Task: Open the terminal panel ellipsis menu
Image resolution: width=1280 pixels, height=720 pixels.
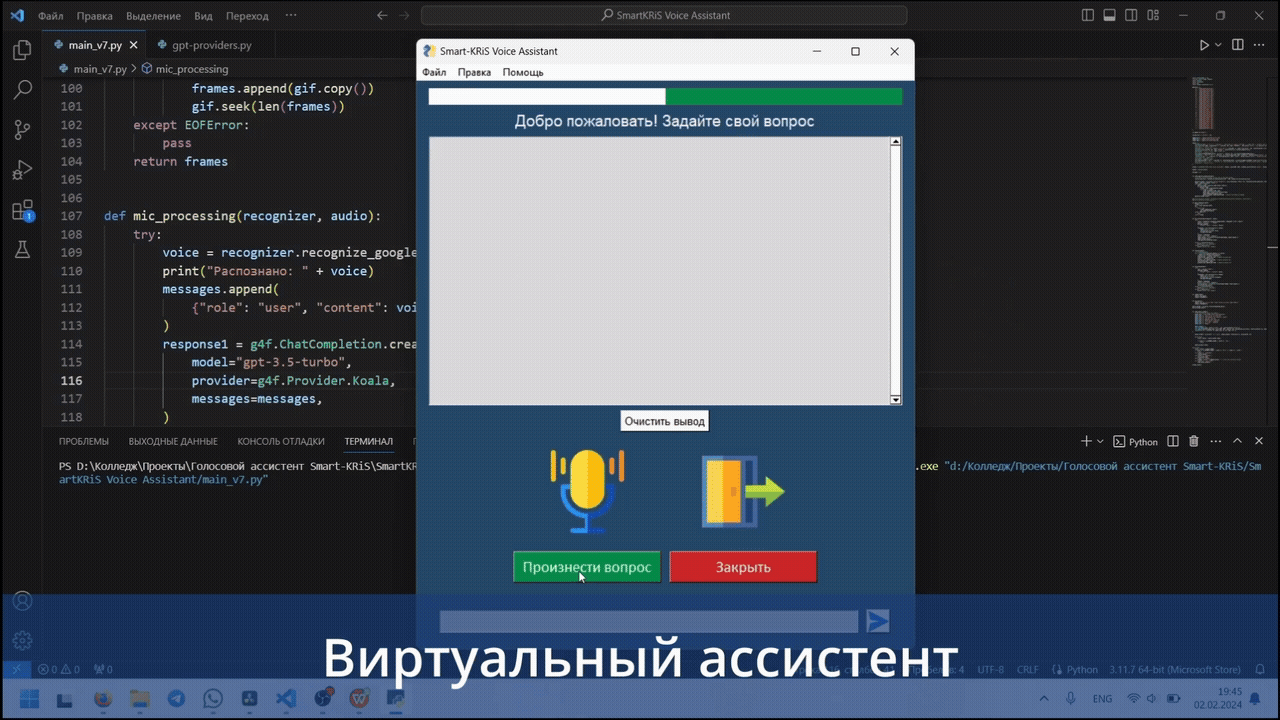Action: (x=1215, y=441)
